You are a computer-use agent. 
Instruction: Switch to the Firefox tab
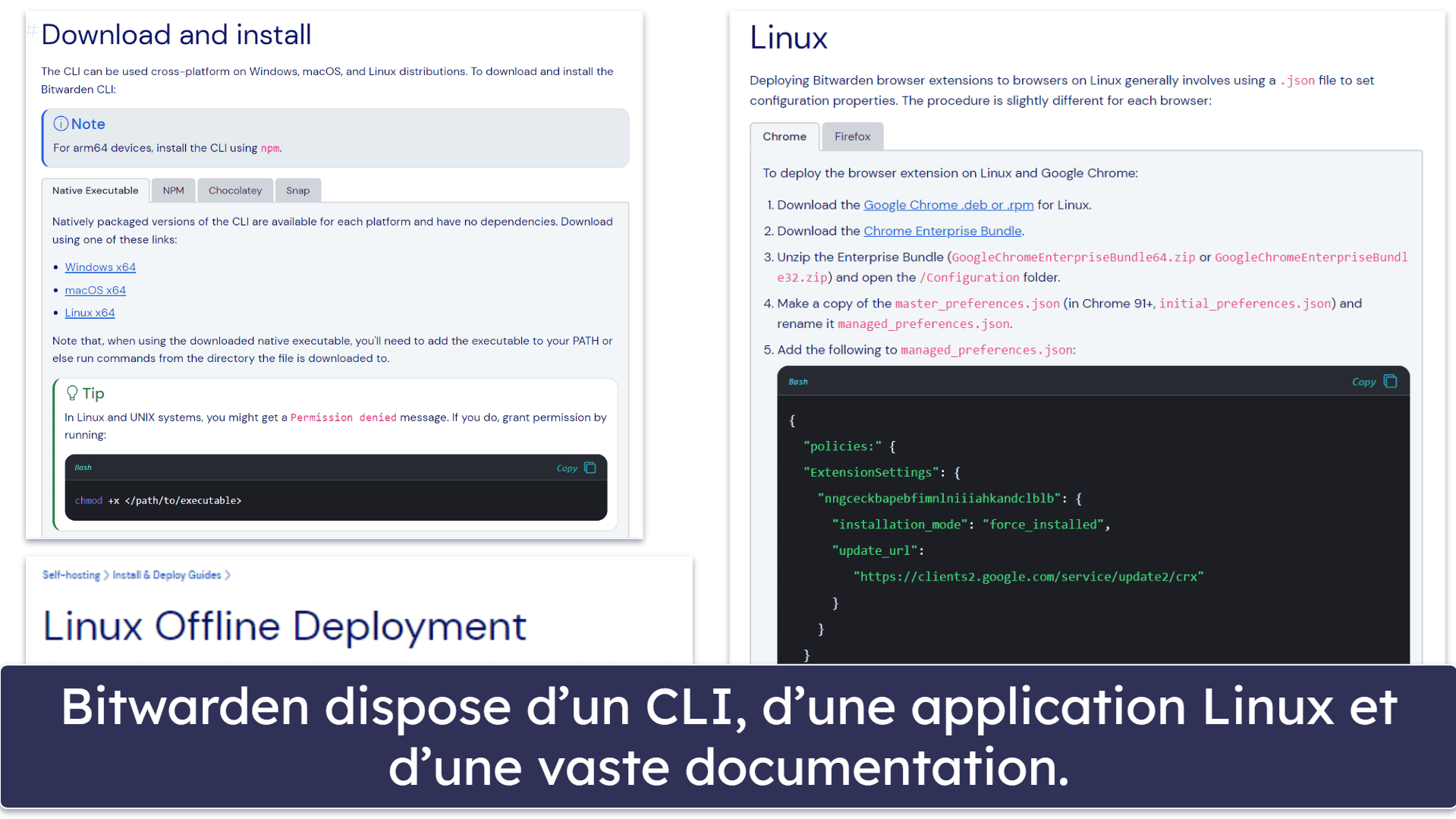[852, 137]
